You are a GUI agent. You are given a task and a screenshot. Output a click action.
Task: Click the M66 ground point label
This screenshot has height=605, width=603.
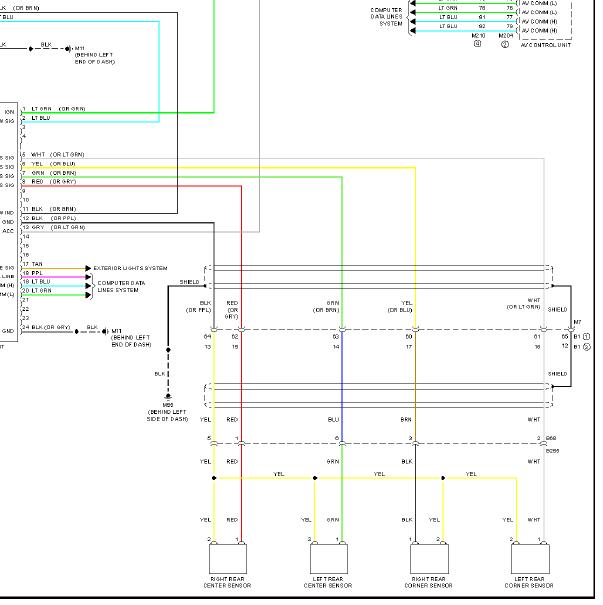tap(168, 405)
